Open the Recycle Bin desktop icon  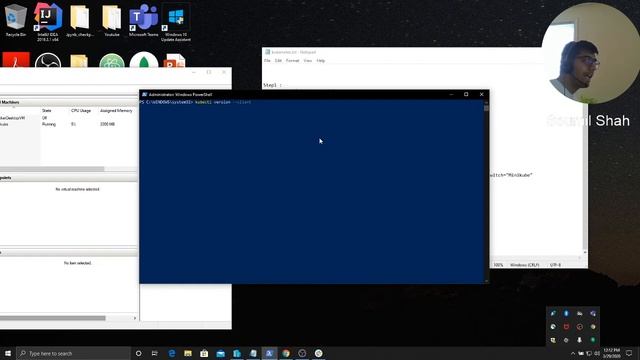pyautogui.click(x=16, y=20)
